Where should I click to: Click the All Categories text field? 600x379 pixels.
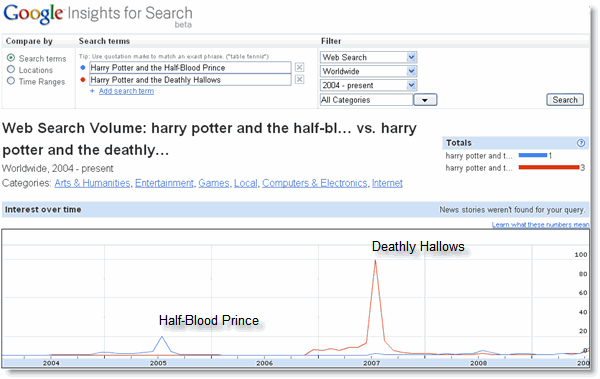(x=366, y=100)
